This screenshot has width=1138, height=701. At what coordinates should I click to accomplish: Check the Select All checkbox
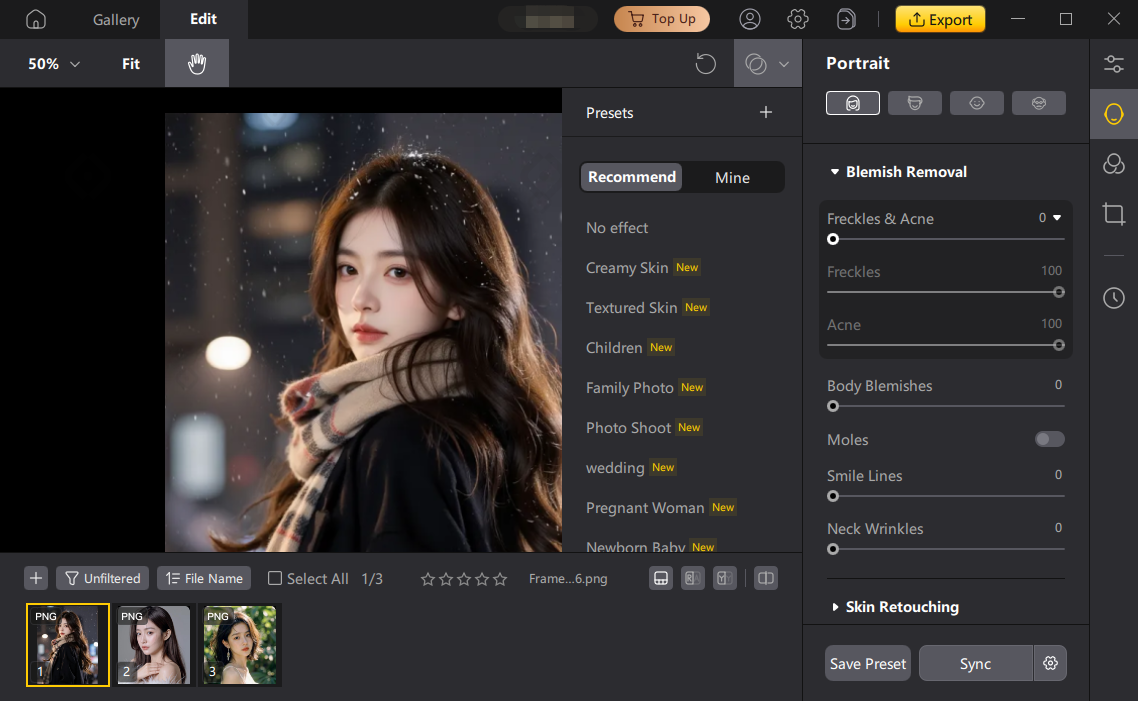click(x=273, y=578)
